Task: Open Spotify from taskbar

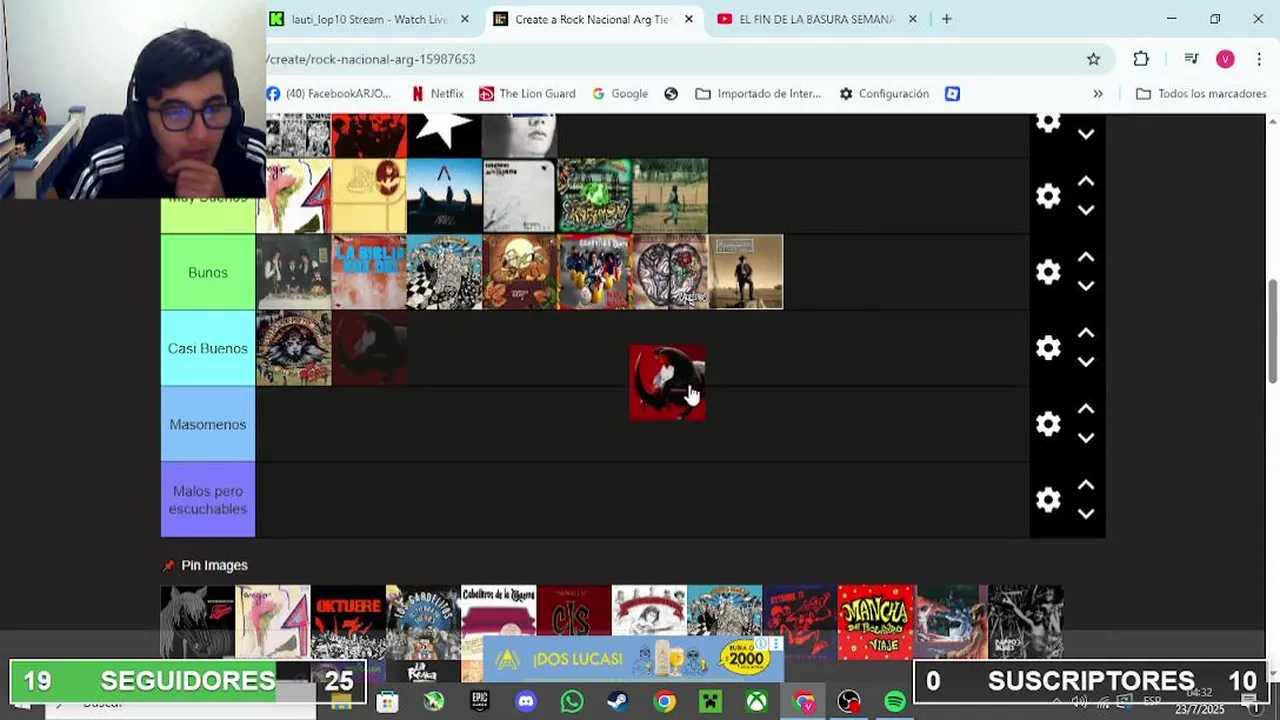Action: point(895,702)
